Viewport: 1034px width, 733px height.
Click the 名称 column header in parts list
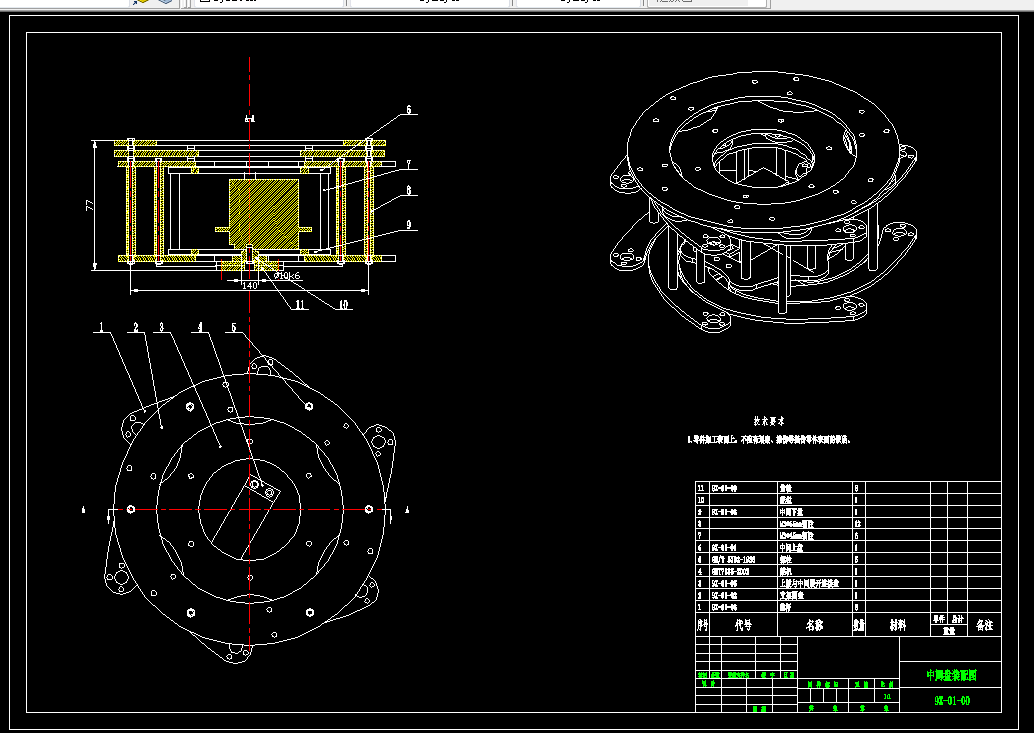814,625
